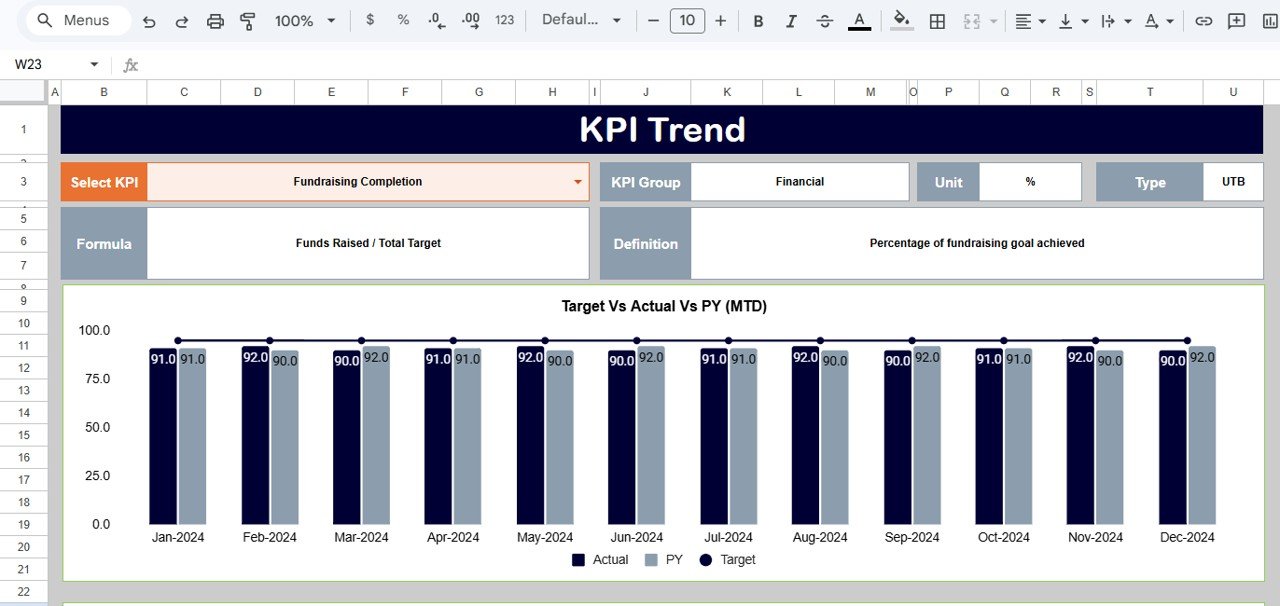Click the Select KPI label cell
The image size is (1280, 606).
click(104, 182)
